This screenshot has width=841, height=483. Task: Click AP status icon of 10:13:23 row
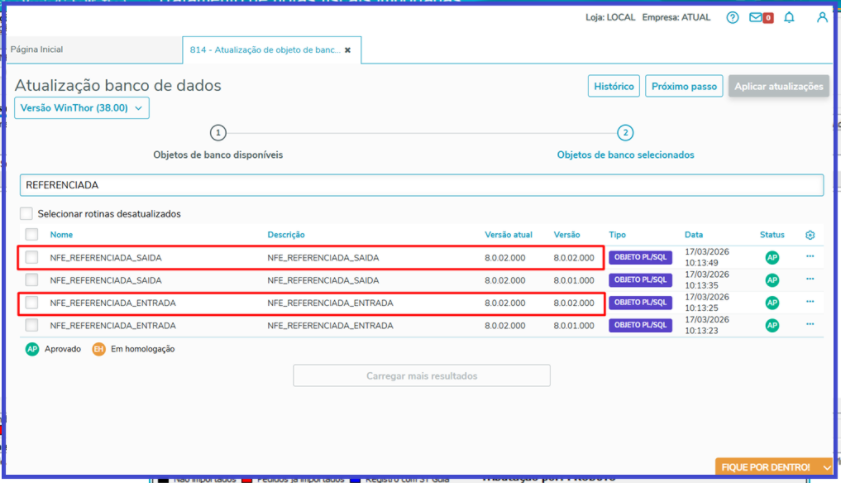pyautogui.click(x=772, y=325)
